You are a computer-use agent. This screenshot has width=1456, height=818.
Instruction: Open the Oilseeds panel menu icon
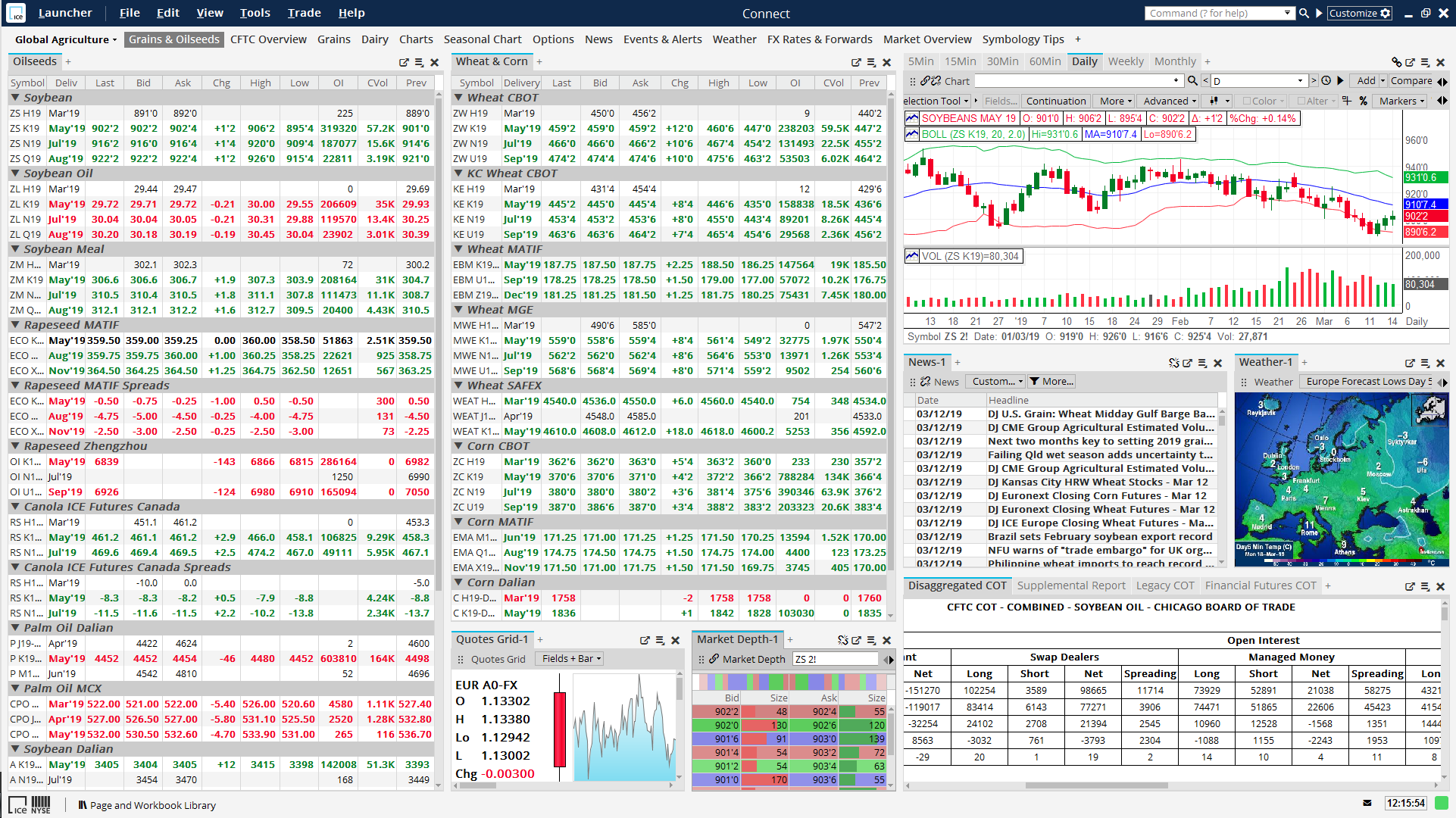(419, 62)
